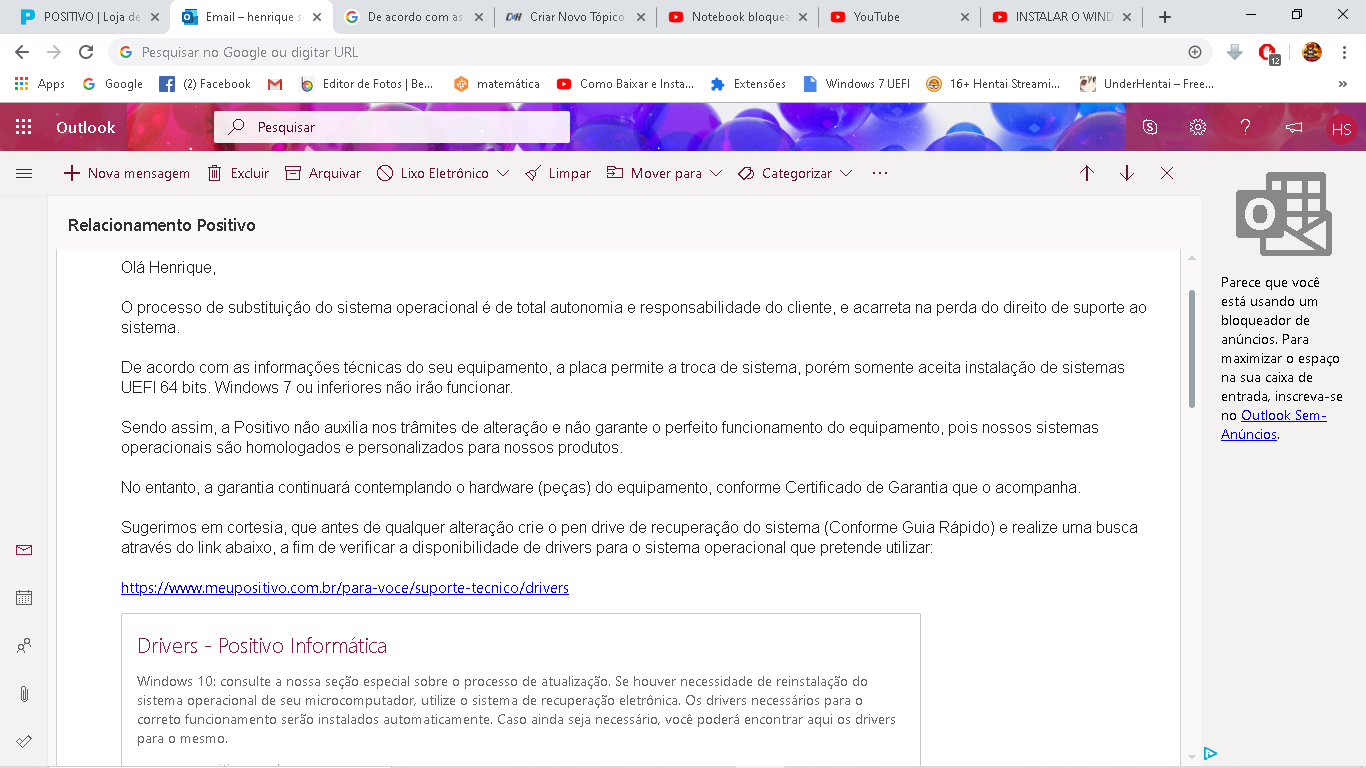Show more bookmarks with the chevron
Image resolution: width=1366 pixels, height=768 pixels.
tap(1343, 84)
